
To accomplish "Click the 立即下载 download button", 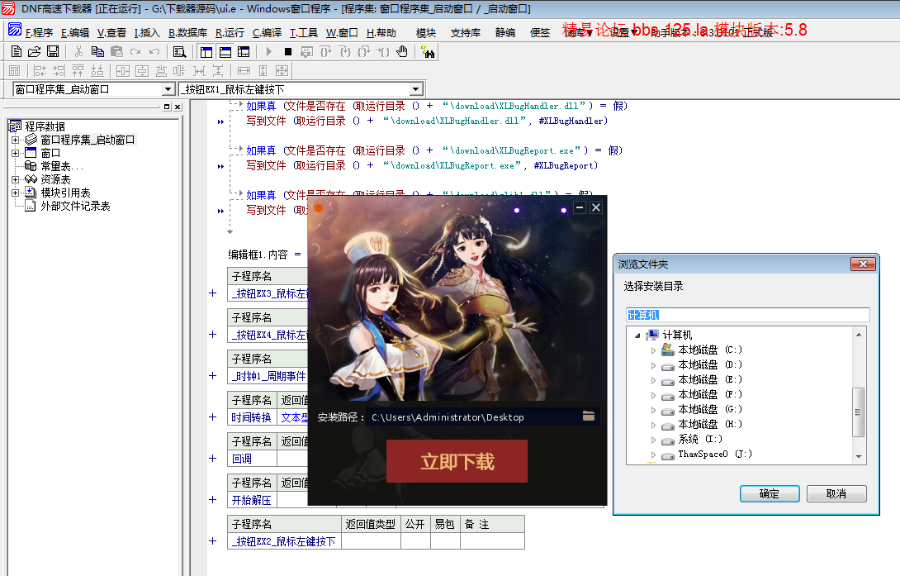I will (457, 461).
